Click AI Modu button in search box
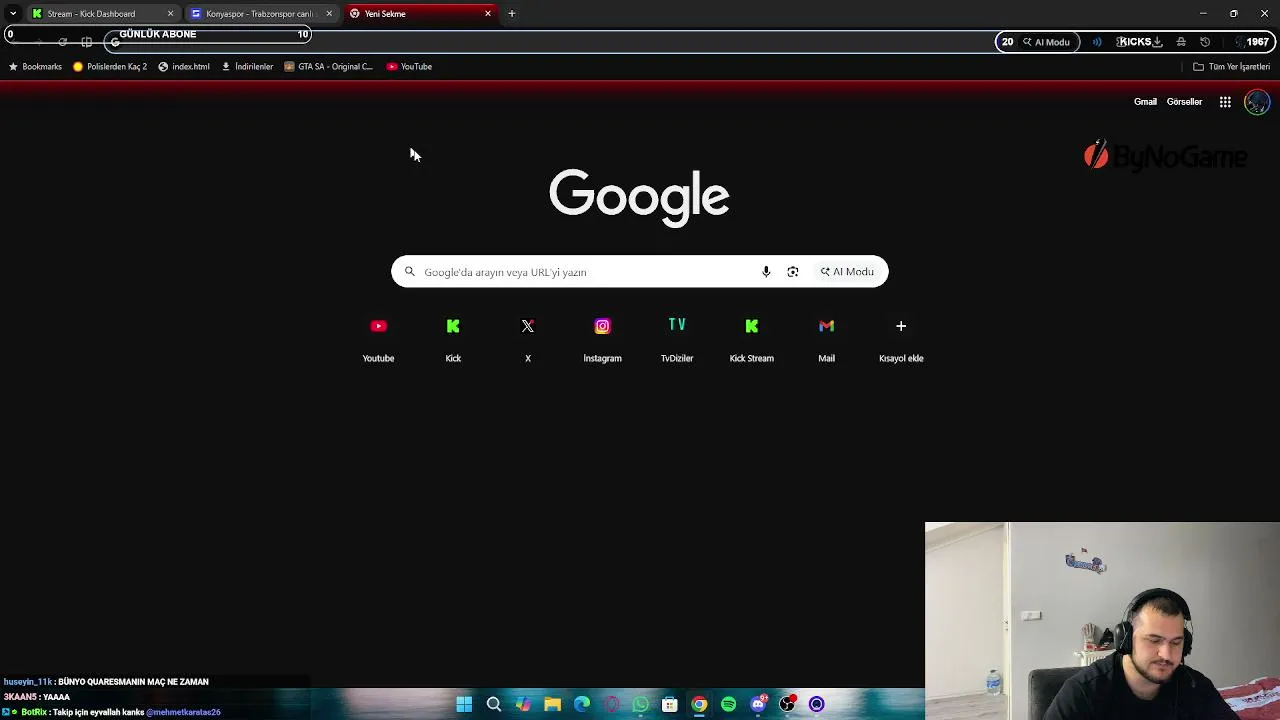The width and height of the screenshot is (1280, 720). 847,272
